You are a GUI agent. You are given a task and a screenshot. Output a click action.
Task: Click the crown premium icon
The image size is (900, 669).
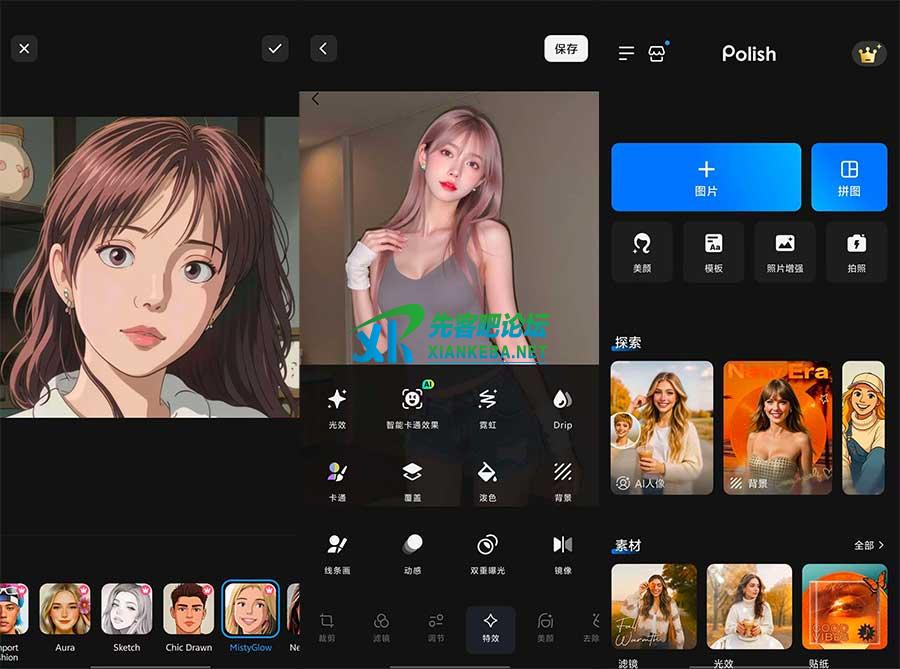(868, 54)
